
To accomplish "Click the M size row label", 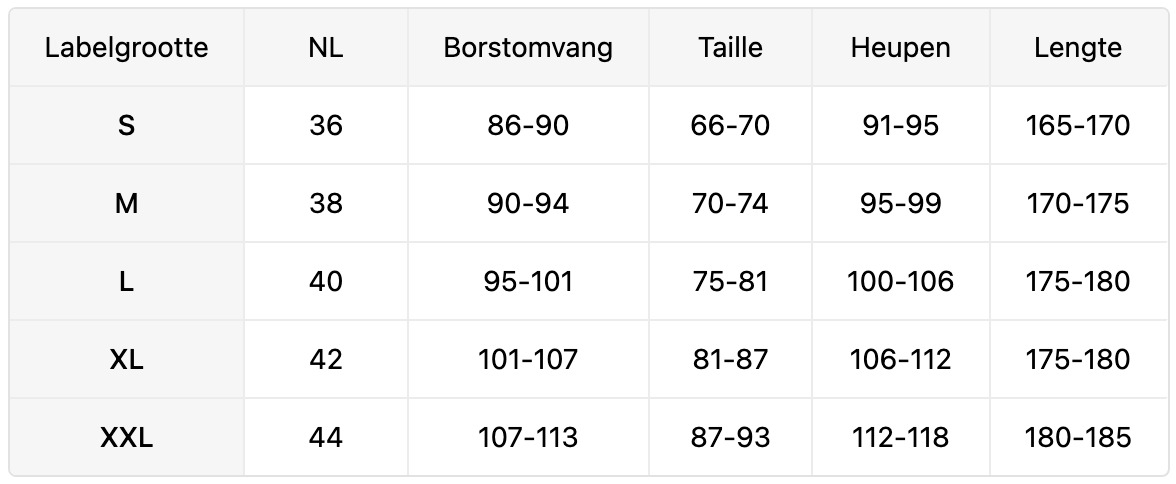I will pyautogui.click(x=127, y=204).
